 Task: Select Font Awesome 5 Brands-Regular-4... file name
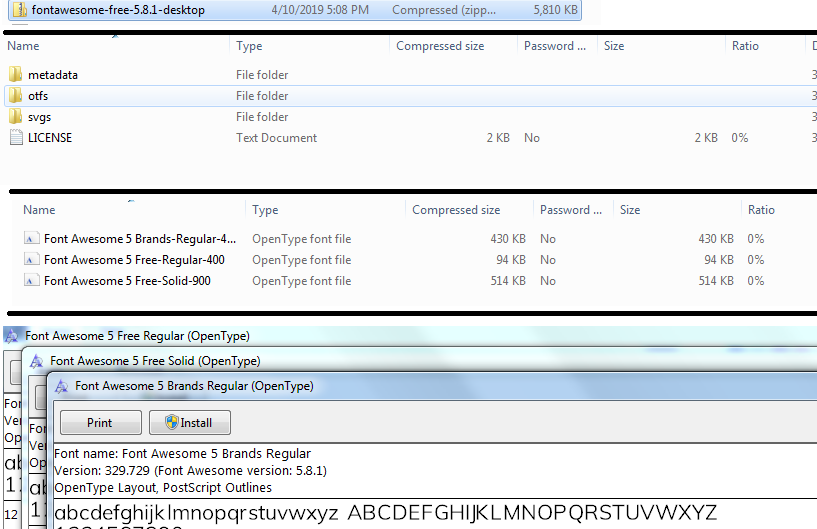[x=140, y=239]
